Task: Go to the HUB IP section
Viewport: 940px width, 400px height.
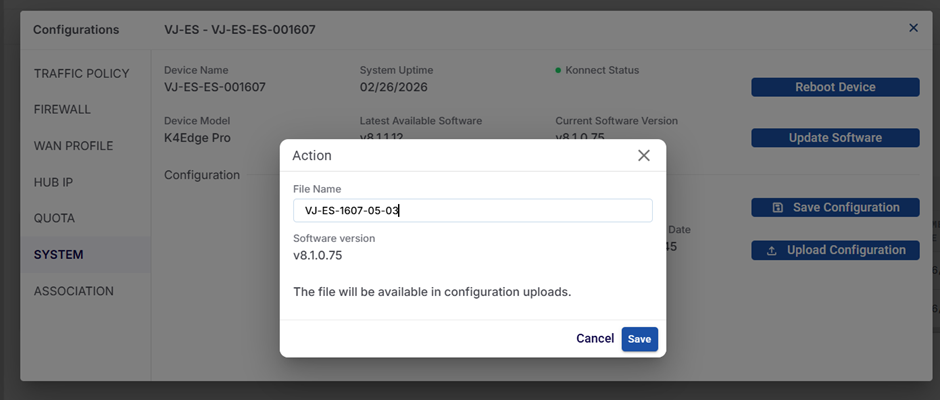Action: click(54, 182)
